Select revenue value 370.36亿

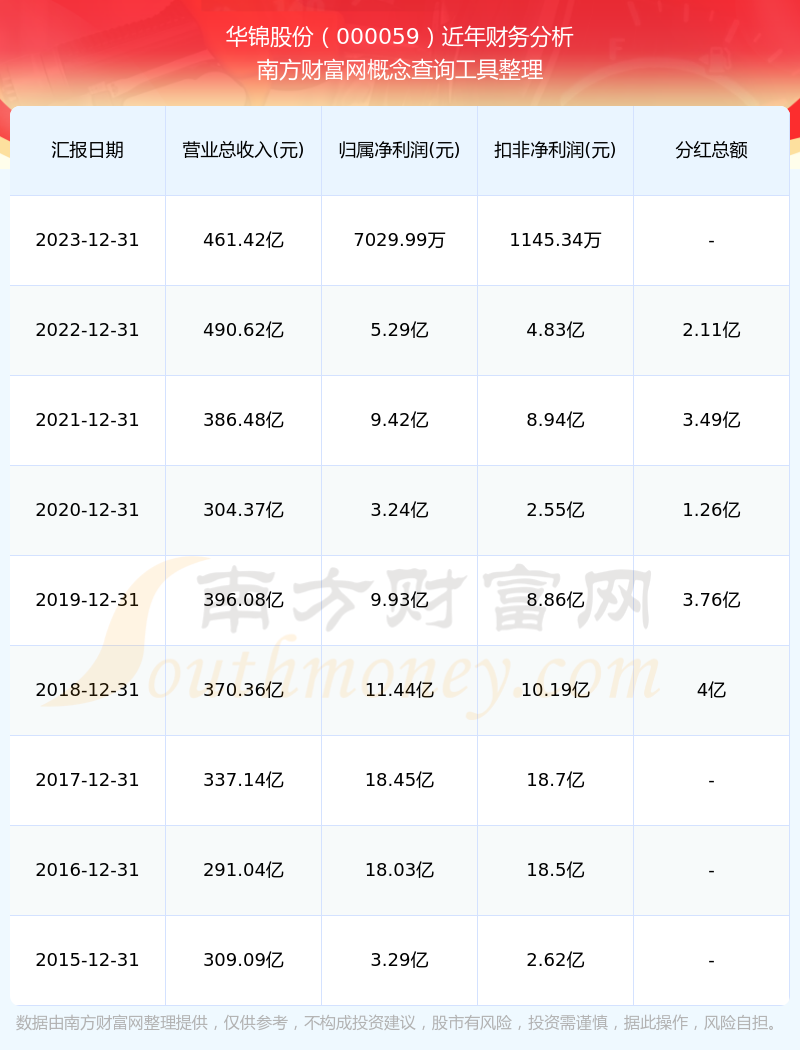coord(244,690)
